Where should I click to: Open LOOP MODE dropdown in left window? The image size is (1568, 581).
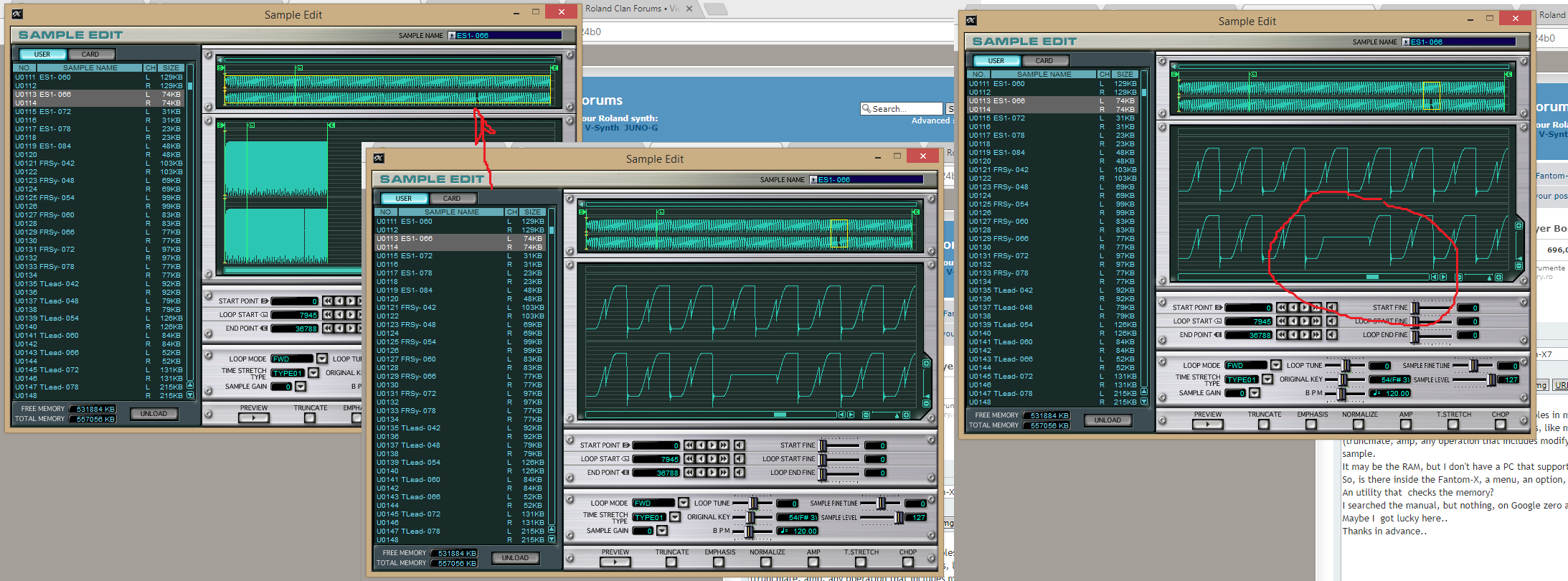(322, 359)
